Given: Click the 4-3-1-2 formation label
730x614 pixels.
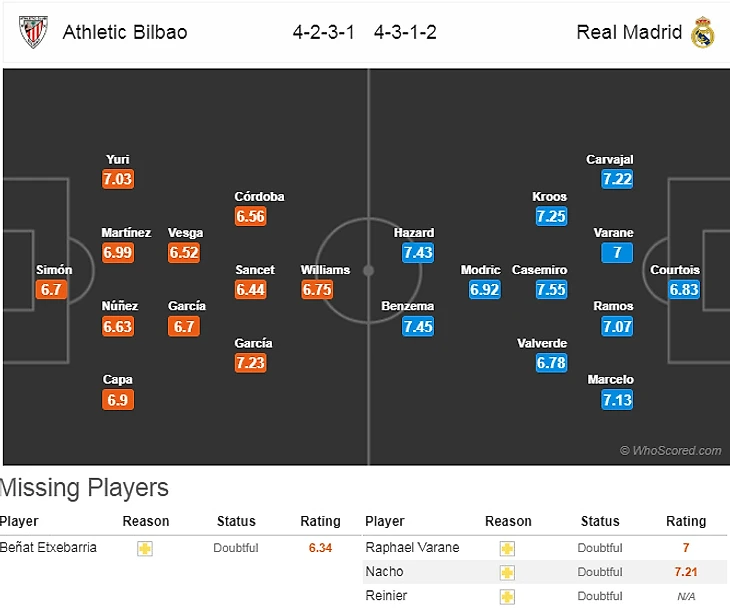Looking at the screenshot, I should pyautogui.click(x=405, y=32).
